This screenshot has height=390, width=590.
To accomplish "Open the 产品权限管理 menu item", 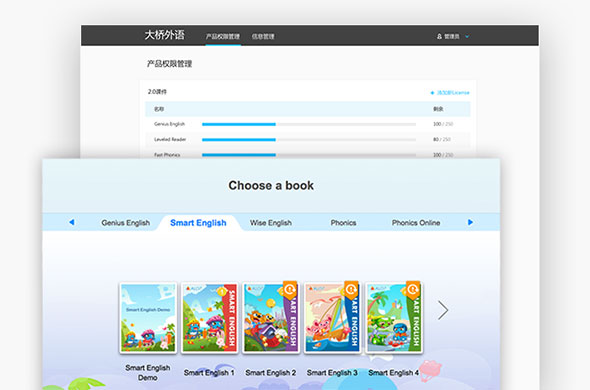I will [x=223, y=37].
